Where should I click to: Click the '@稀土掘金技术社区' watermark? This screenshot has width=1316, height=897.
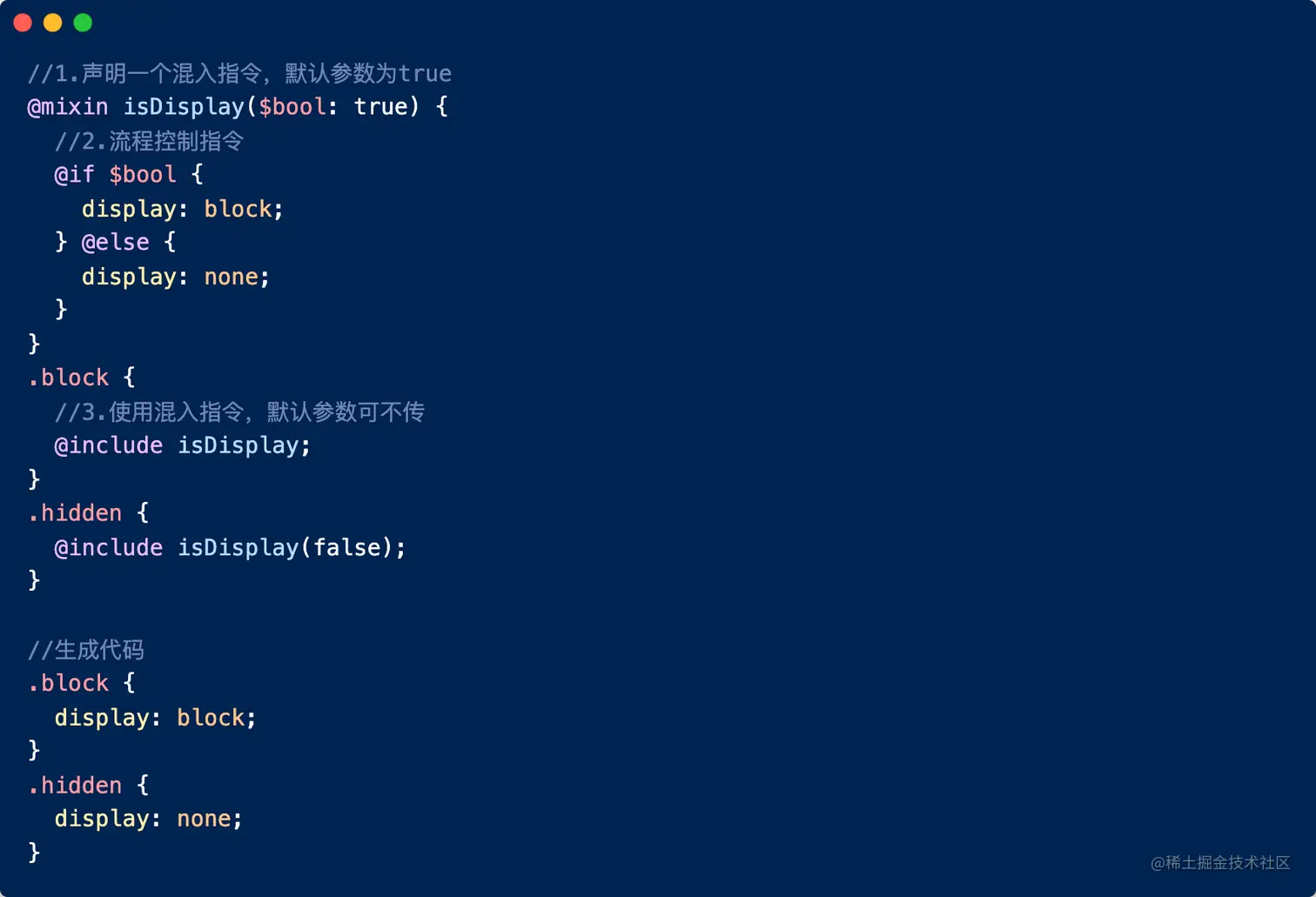pyautogui.click(x=1219, y=862)
